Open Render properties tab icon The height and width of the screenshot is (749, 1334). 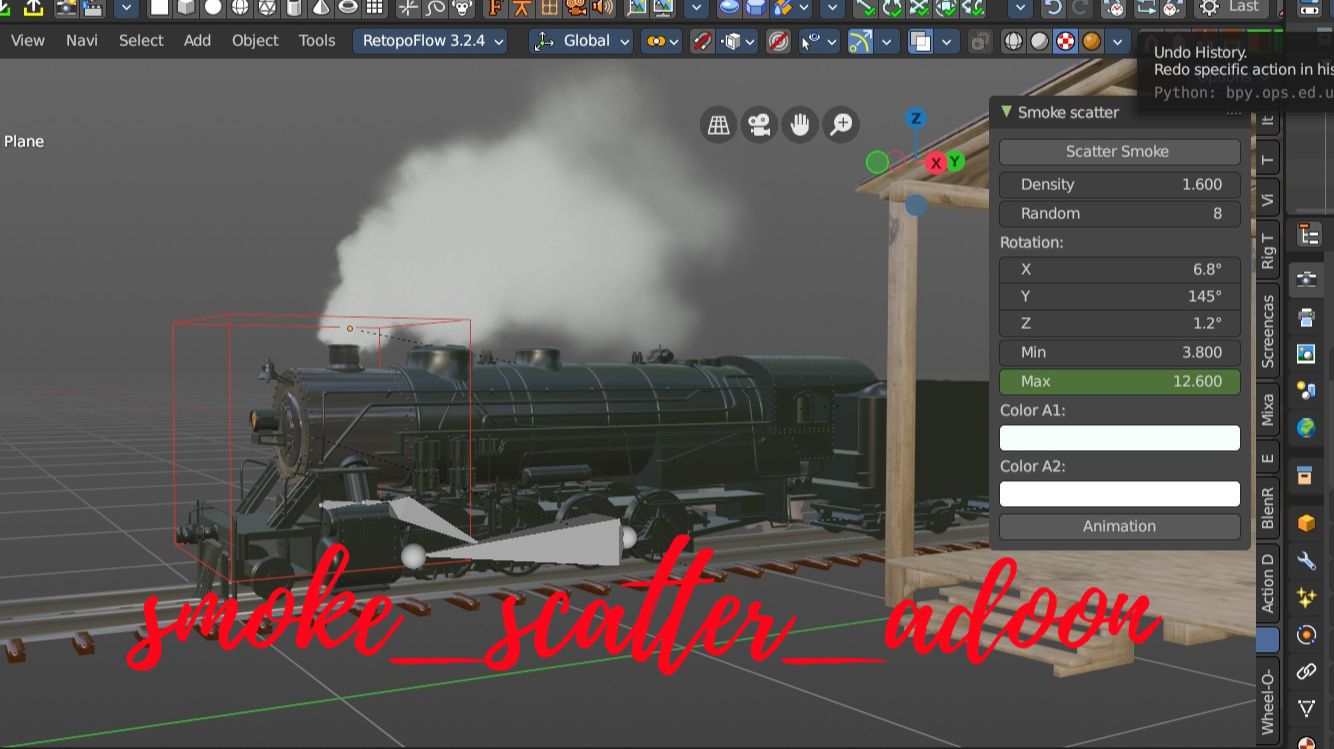(1306, 279)
